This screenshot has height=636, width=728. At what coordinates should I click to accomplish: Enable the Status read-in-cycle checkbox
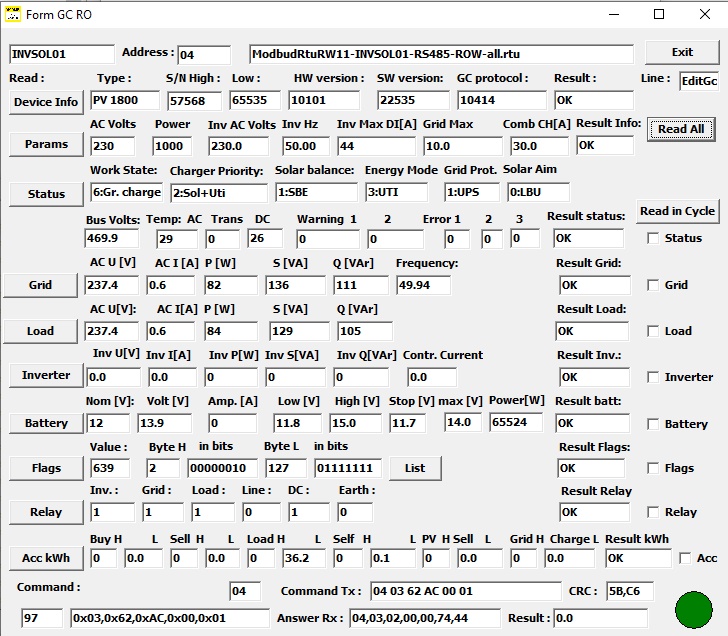[x=654, y=238]
